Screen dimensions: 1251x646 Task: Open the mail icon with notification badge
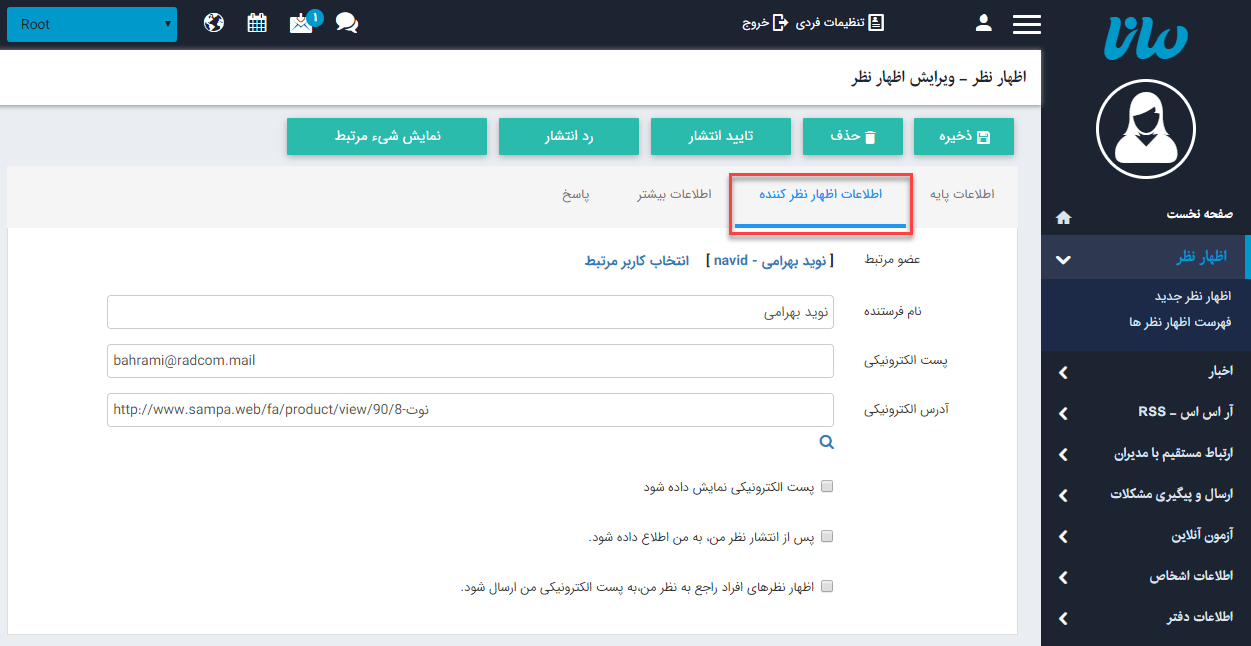tap(301, 21)
